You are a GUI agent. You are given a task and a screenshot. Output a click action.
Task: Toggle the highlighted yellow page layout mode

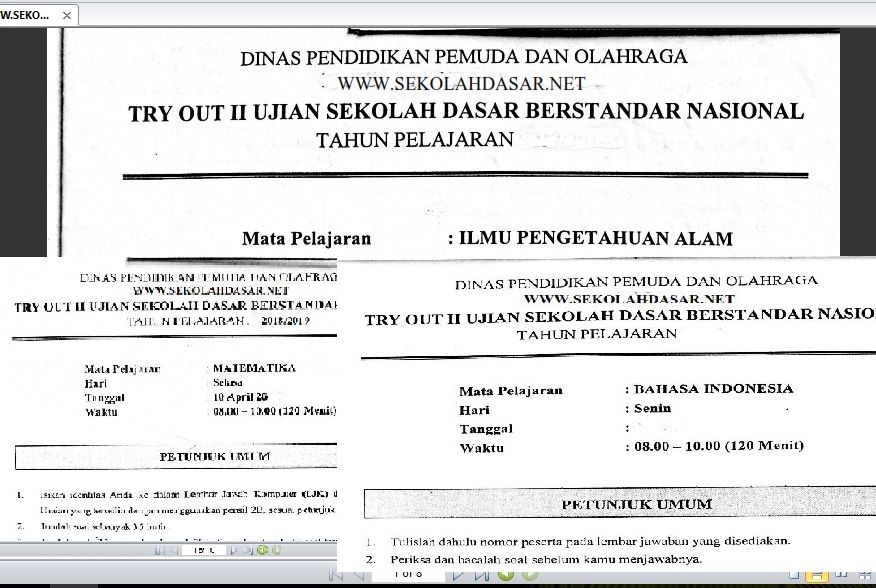point(817,576)
